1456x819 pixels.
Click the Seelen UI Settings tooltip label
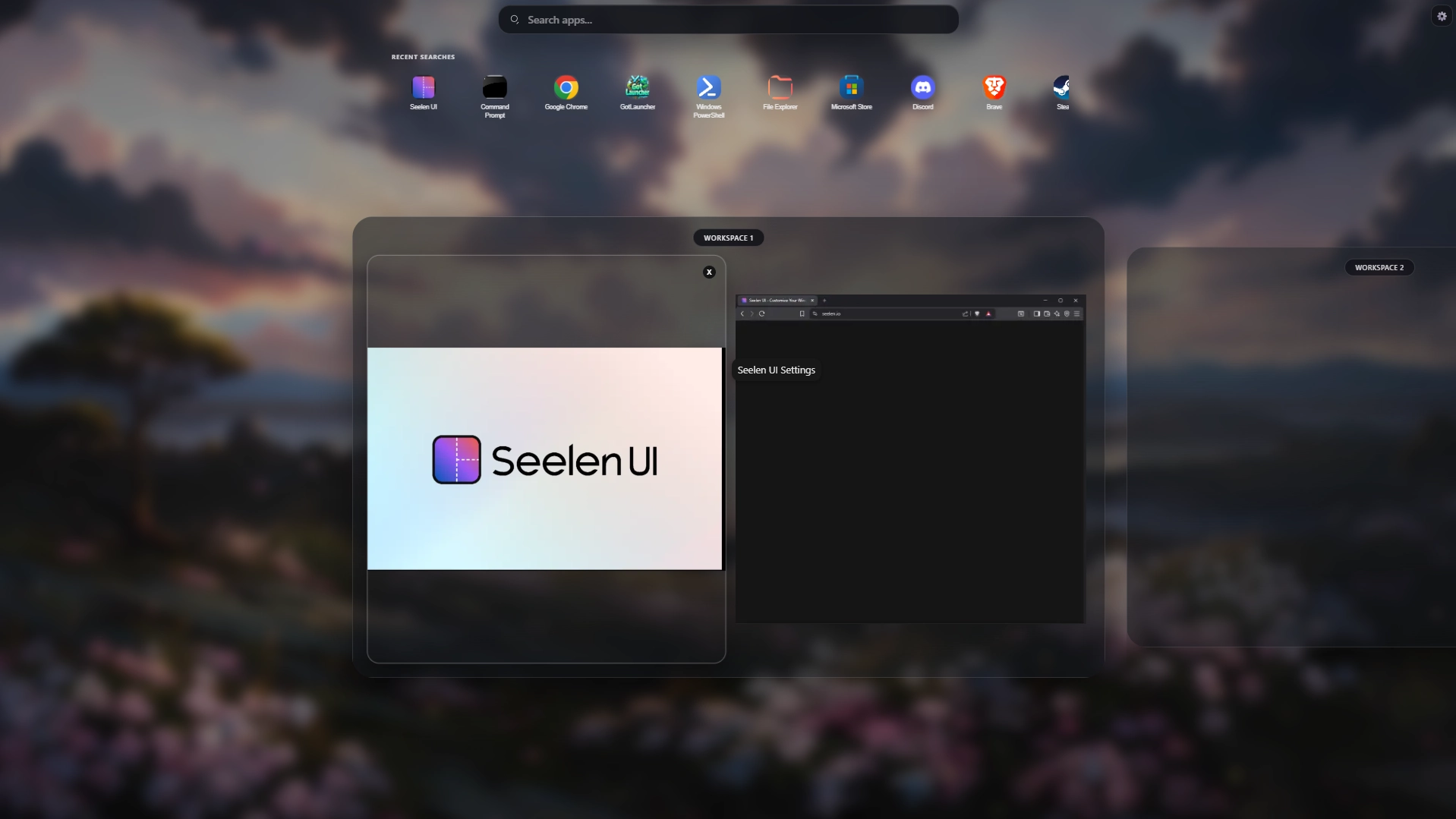point(776,370)
